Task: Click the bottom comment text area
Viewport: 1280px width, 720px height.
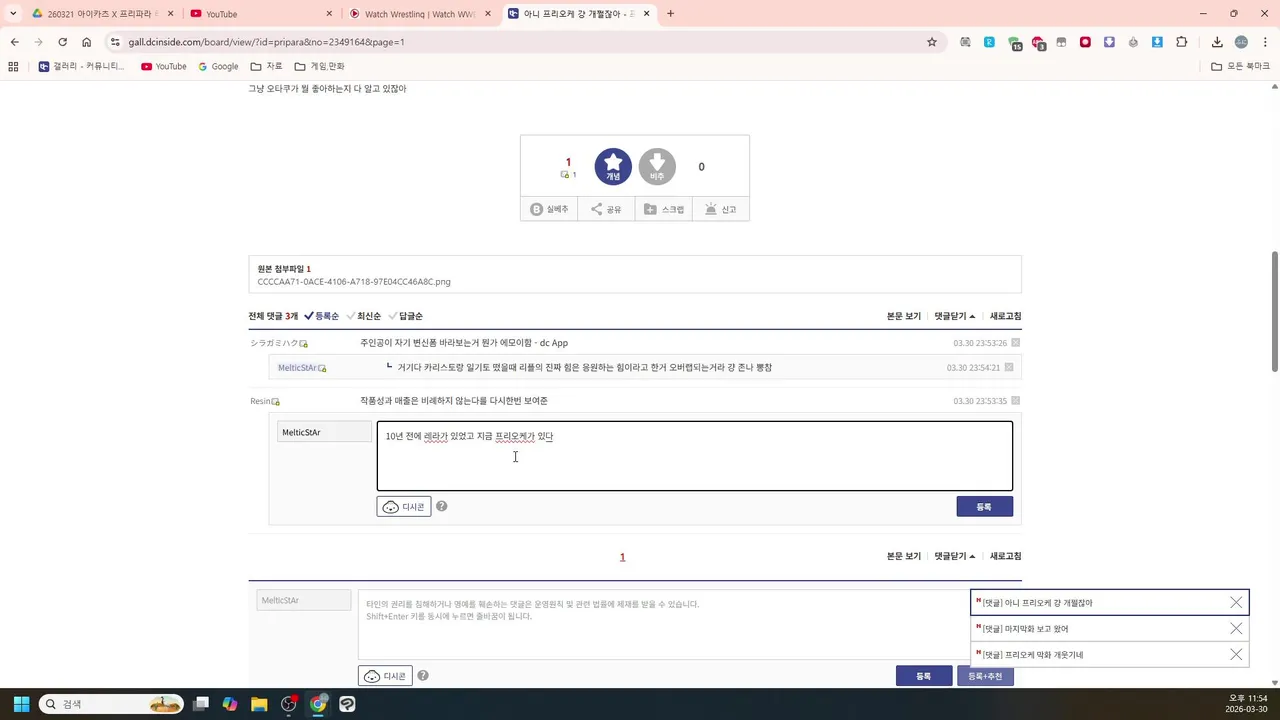Action: pos(664,625)
